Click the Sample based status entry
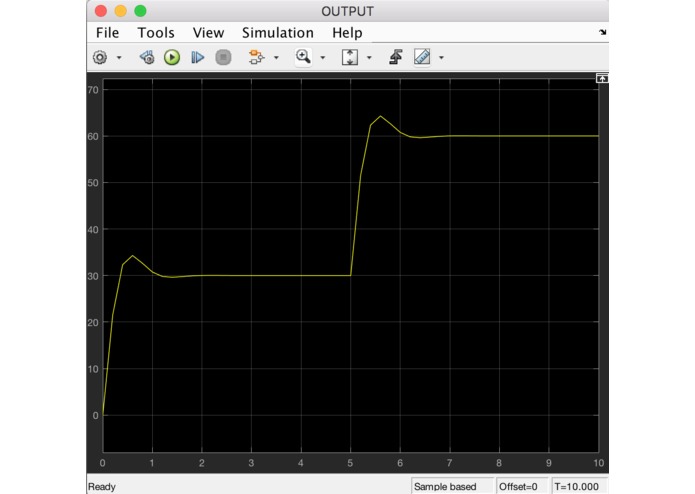 click(445, 486)
